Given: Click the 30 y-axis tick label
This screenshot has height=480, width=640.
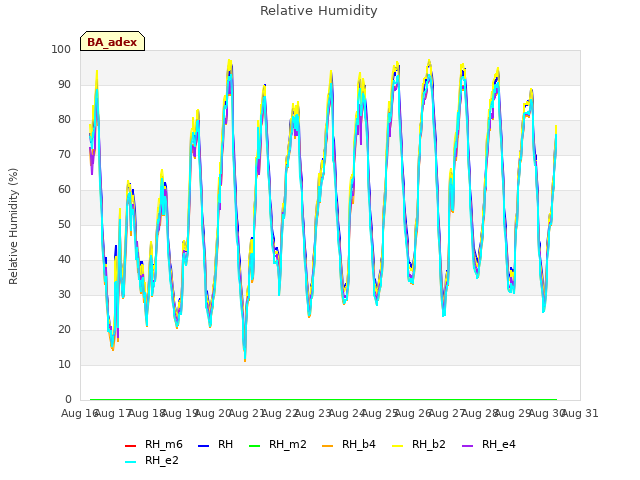Looking at the screenshot, I should point(64,294).
